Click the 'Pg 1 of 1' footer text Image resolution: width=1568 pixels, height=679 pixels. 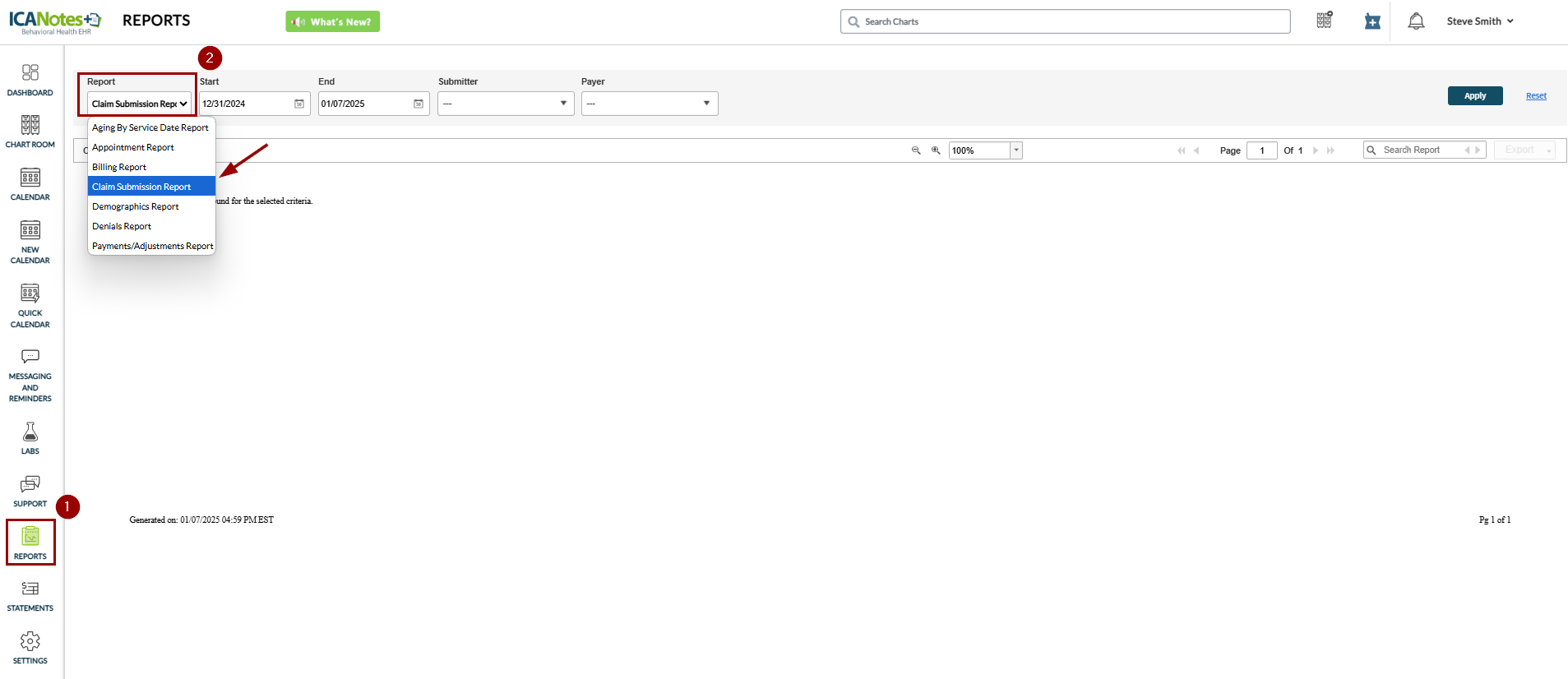[x=1495, y=520]
